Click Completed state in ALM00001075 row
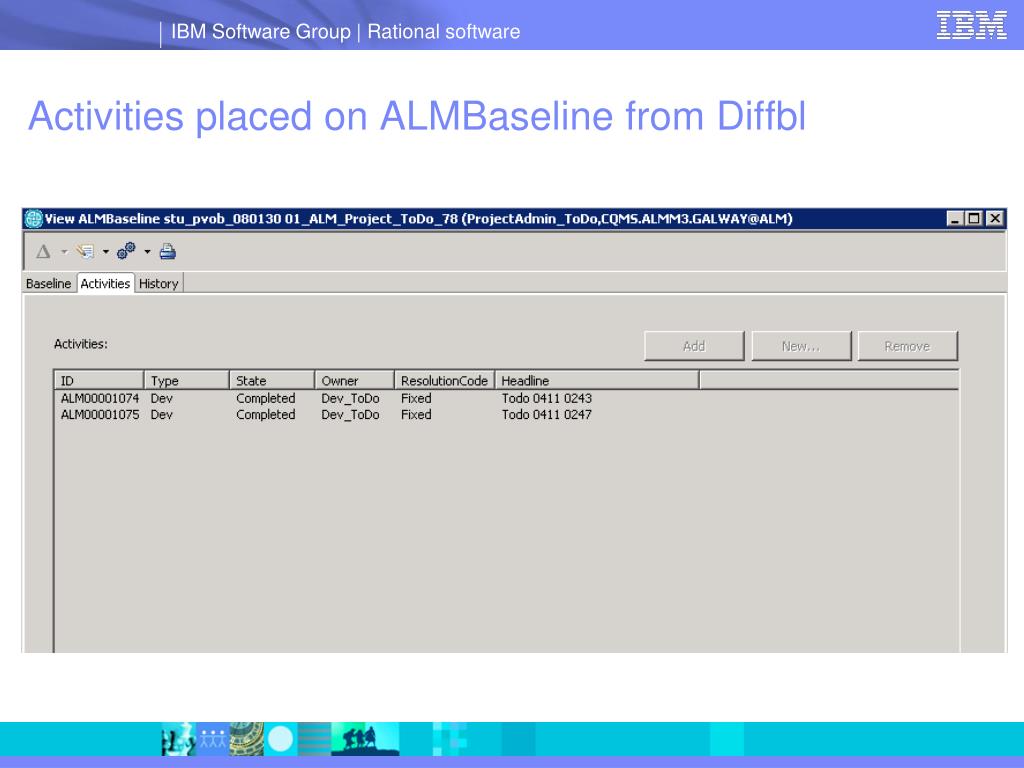 point(266,415)
